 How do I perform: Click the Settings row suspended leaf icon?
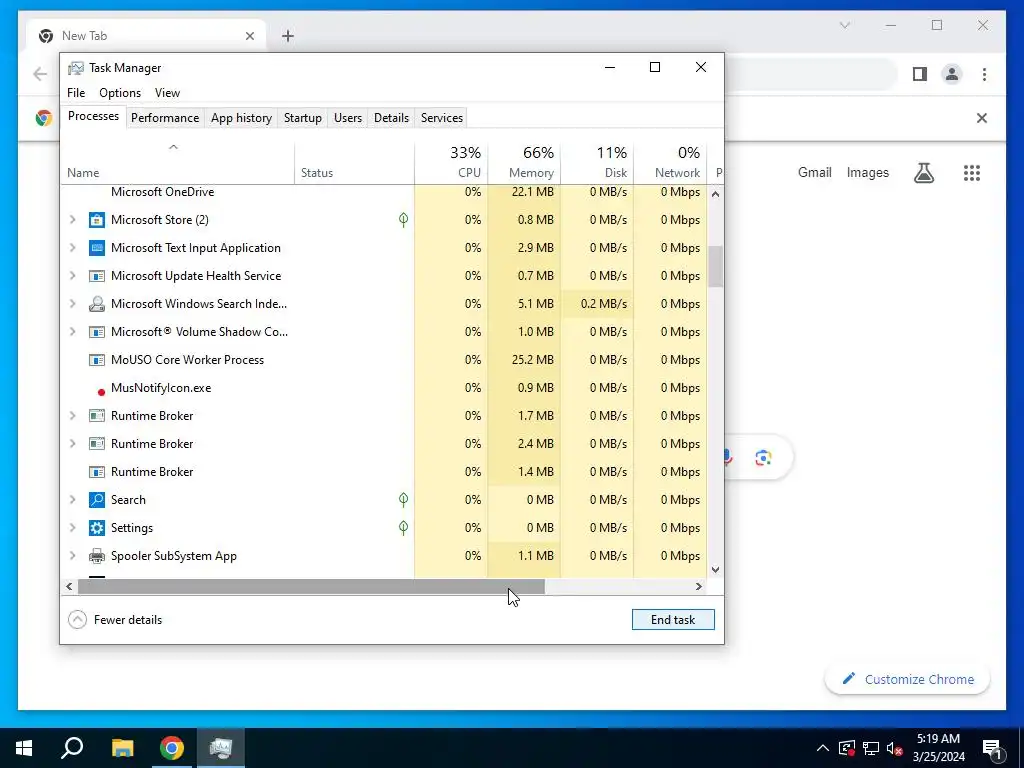(404, 528)
